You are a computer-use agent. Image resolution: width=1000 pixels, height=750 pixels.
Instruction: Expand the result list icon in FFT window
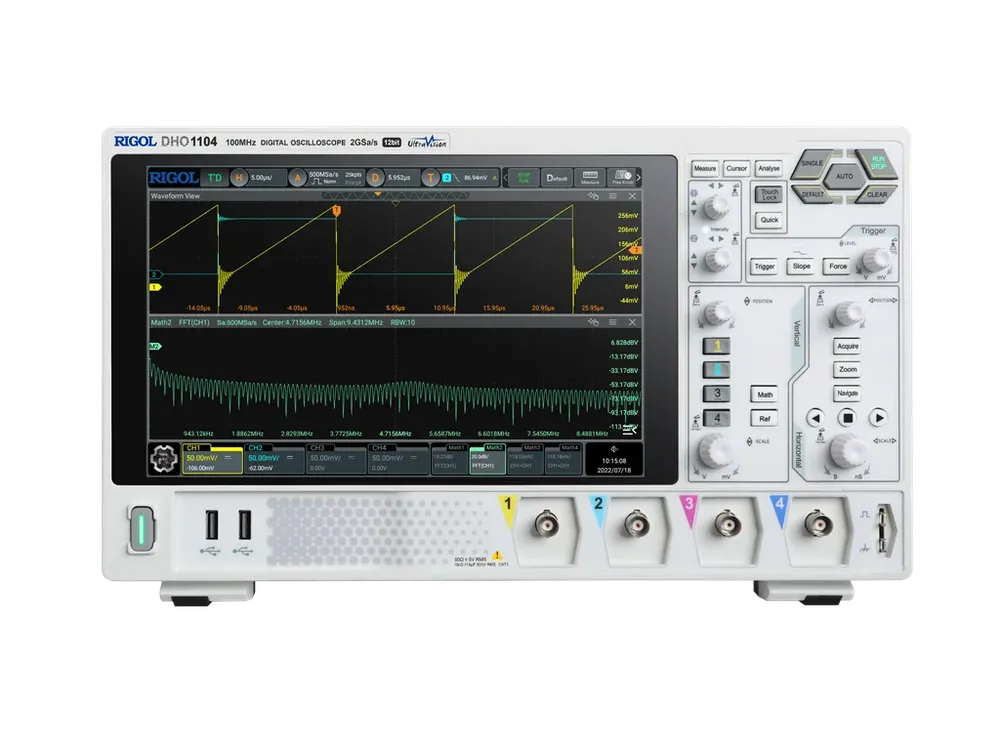(629, 430)
